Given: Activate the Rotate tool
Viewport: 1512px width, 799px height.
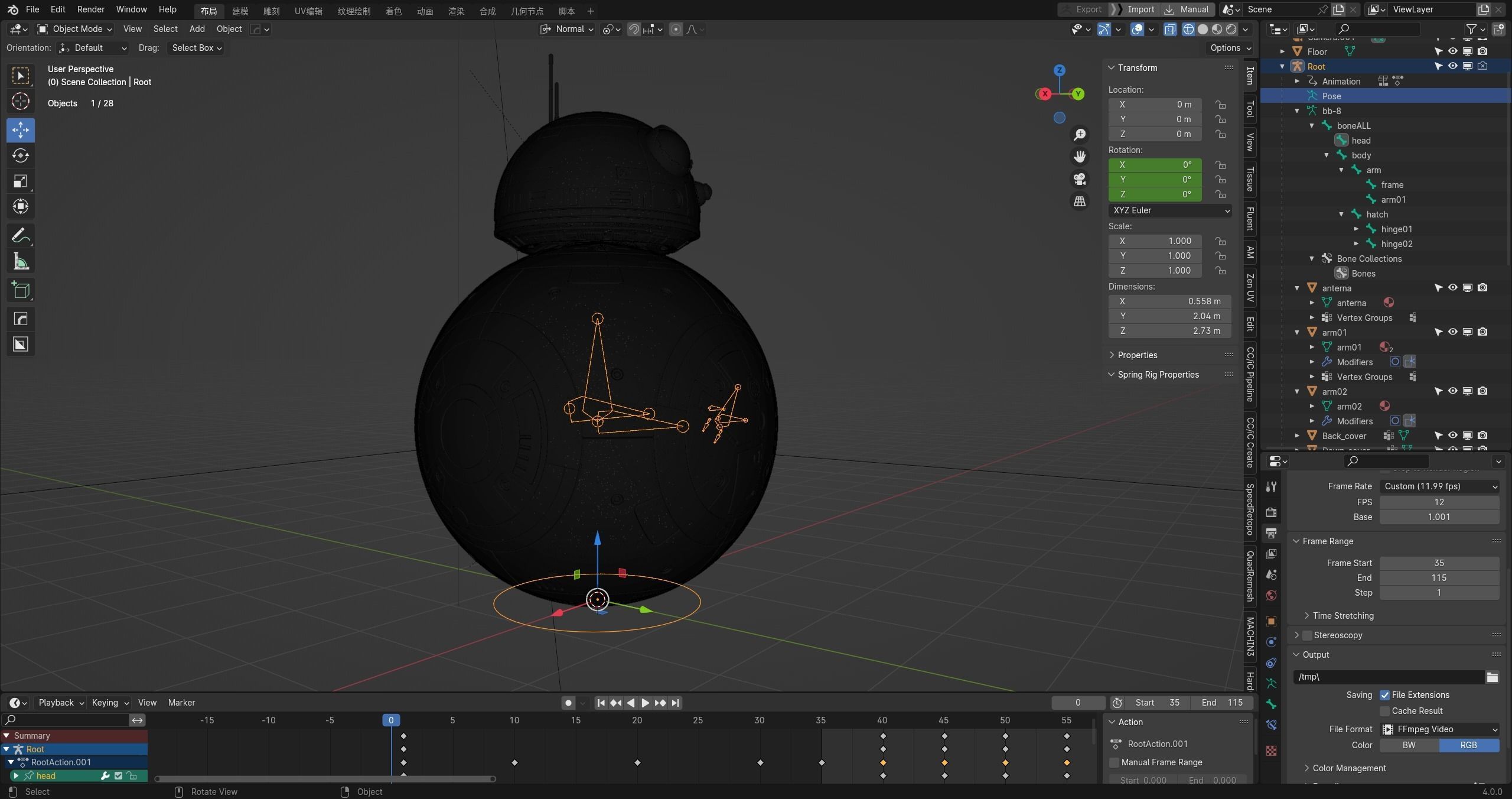Looking at the screenshot, I should [21, 155].
